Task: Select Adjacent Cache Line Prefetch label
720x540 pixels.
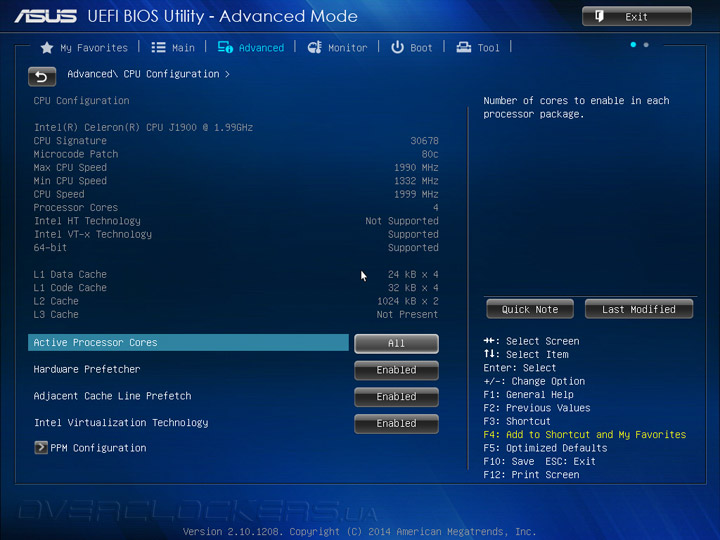Action: click(x=112, y=396)
